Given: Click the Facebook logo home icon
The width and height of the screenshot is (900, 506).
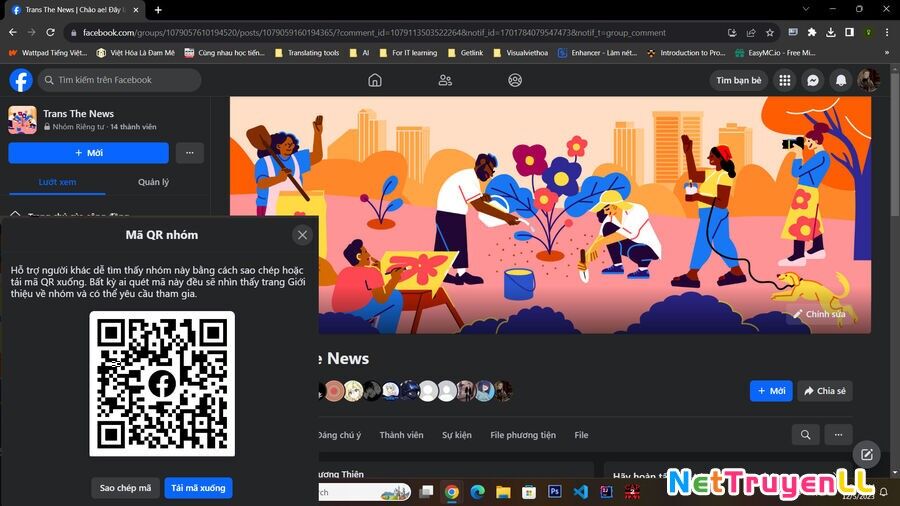Looking at the screenshot, I should [x=21, y=80].
